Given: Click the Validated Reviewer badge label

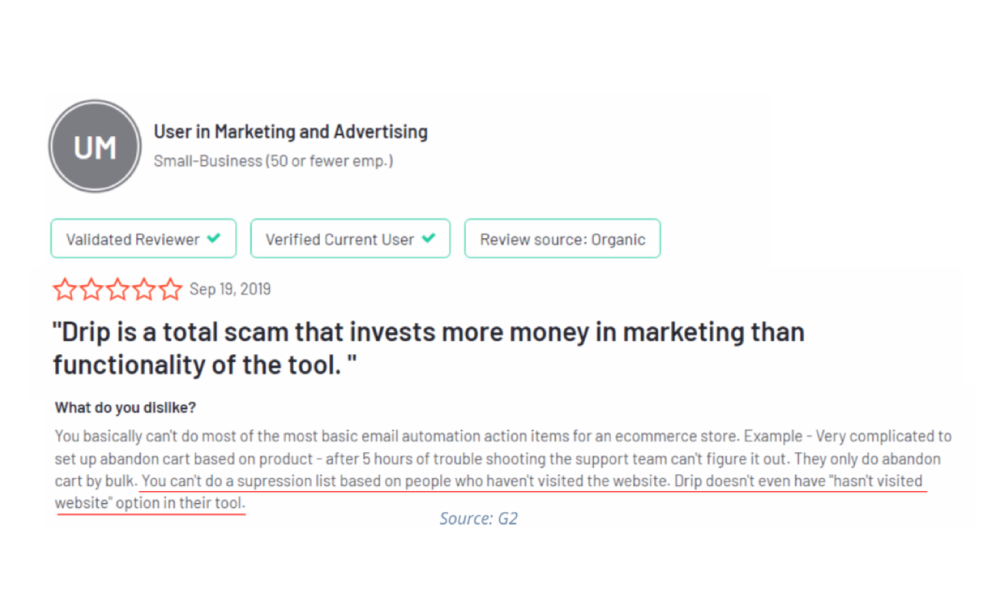Looking at the screenshot, I should tap(132, 239).
